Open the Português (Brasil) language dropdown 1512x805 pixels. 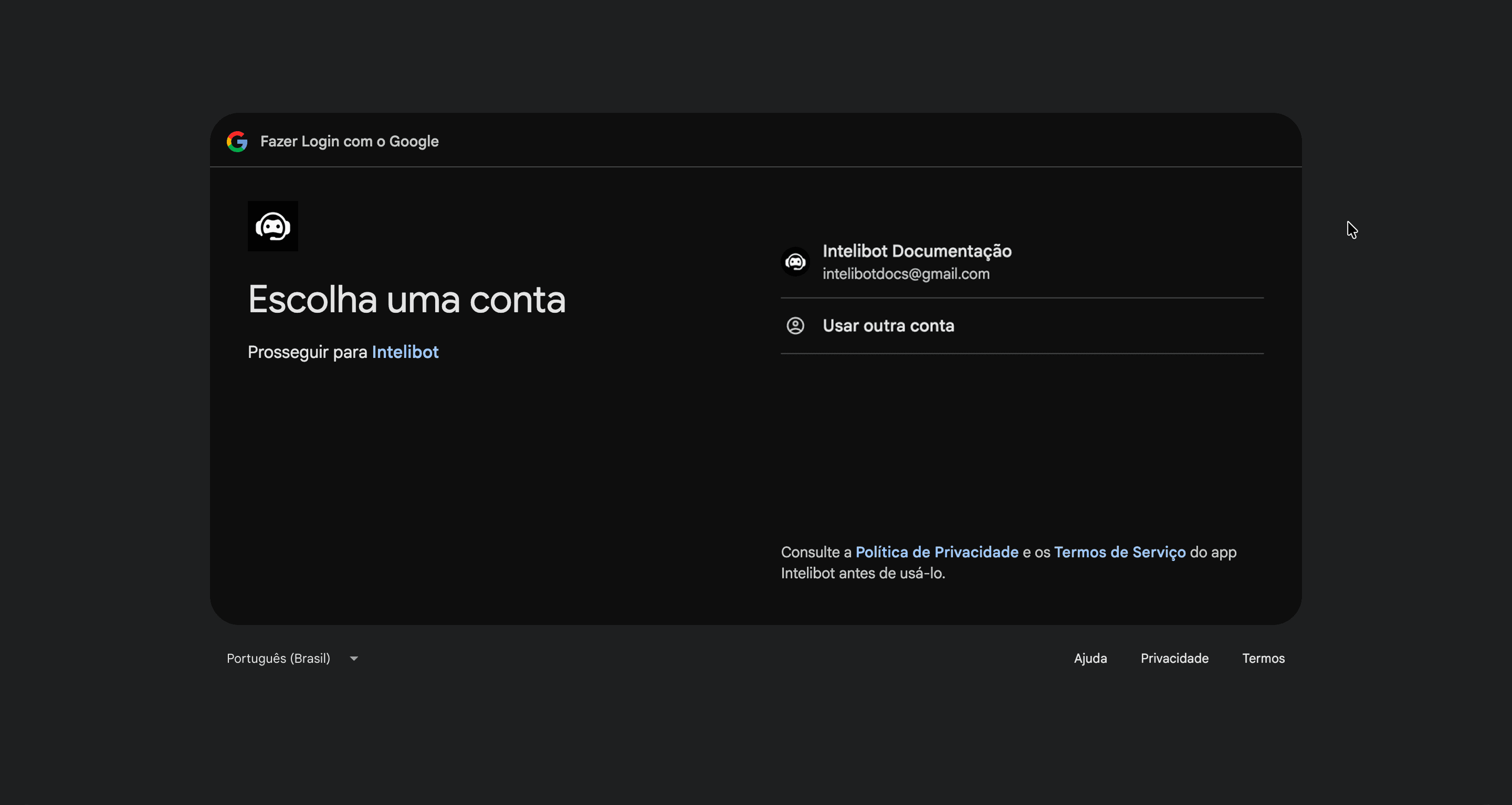click(292, 658)
